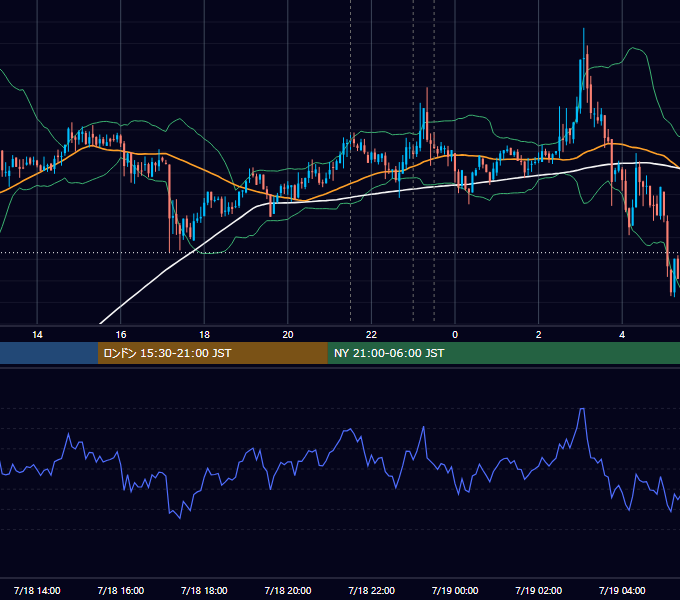Screen dimensions: 680x600
Task: Click the oscillator peak in the lower indicator pane
Action: tap(582, 409)
